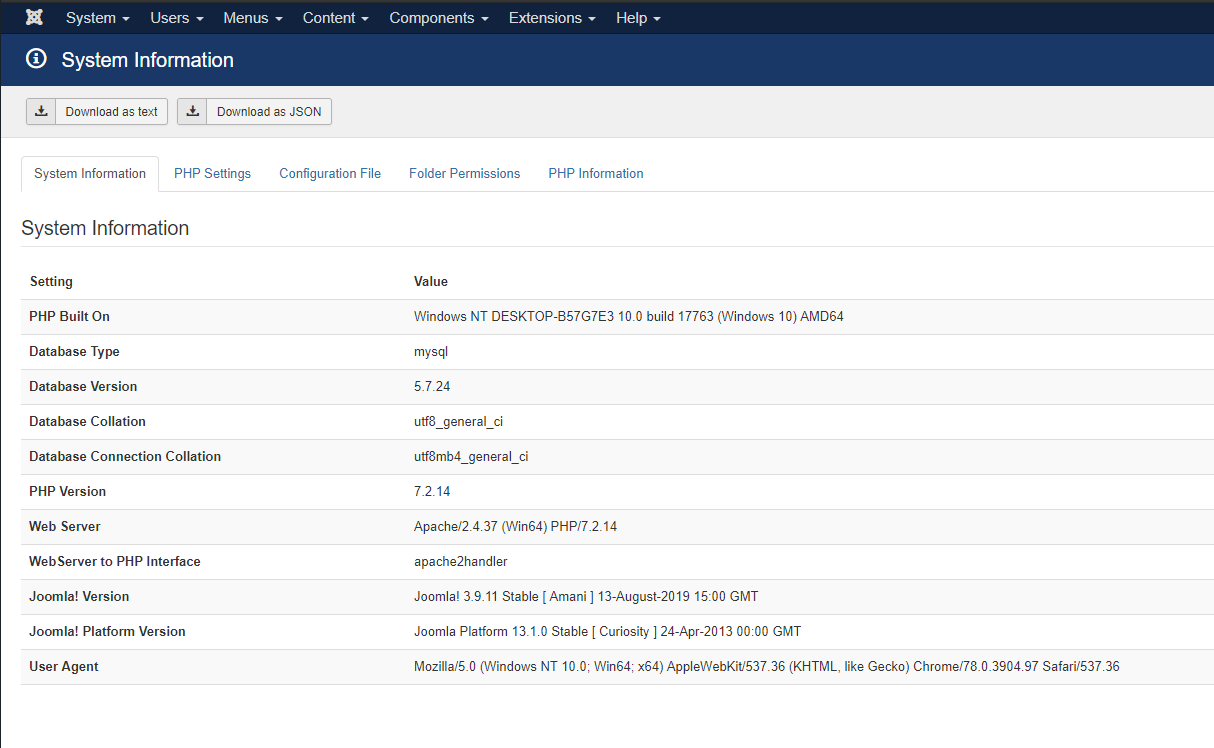Open the Menus dropdown
Viewport: 1214px width, 748px height.
click(252, 18)
